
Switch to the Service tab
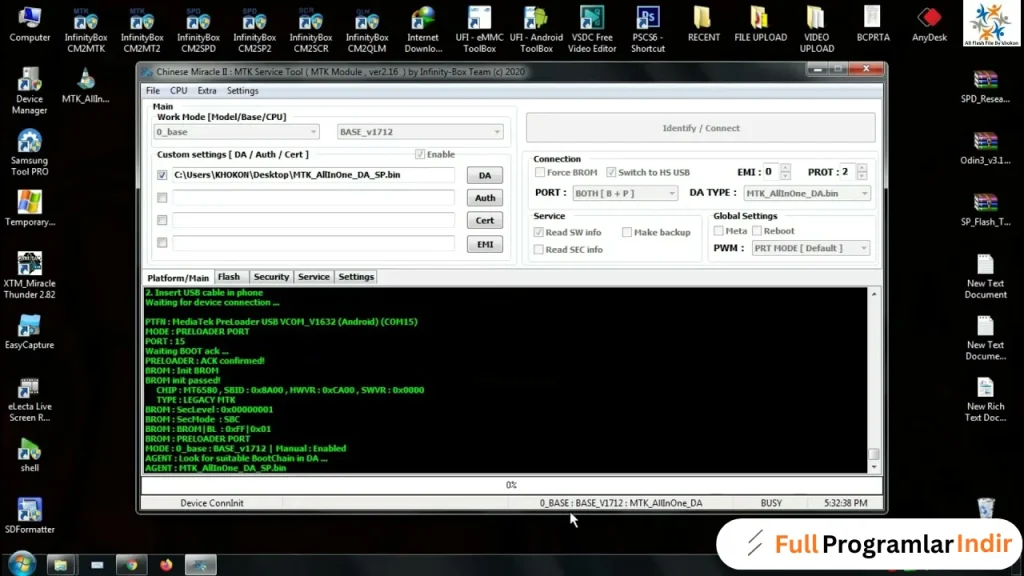[313, 277]
